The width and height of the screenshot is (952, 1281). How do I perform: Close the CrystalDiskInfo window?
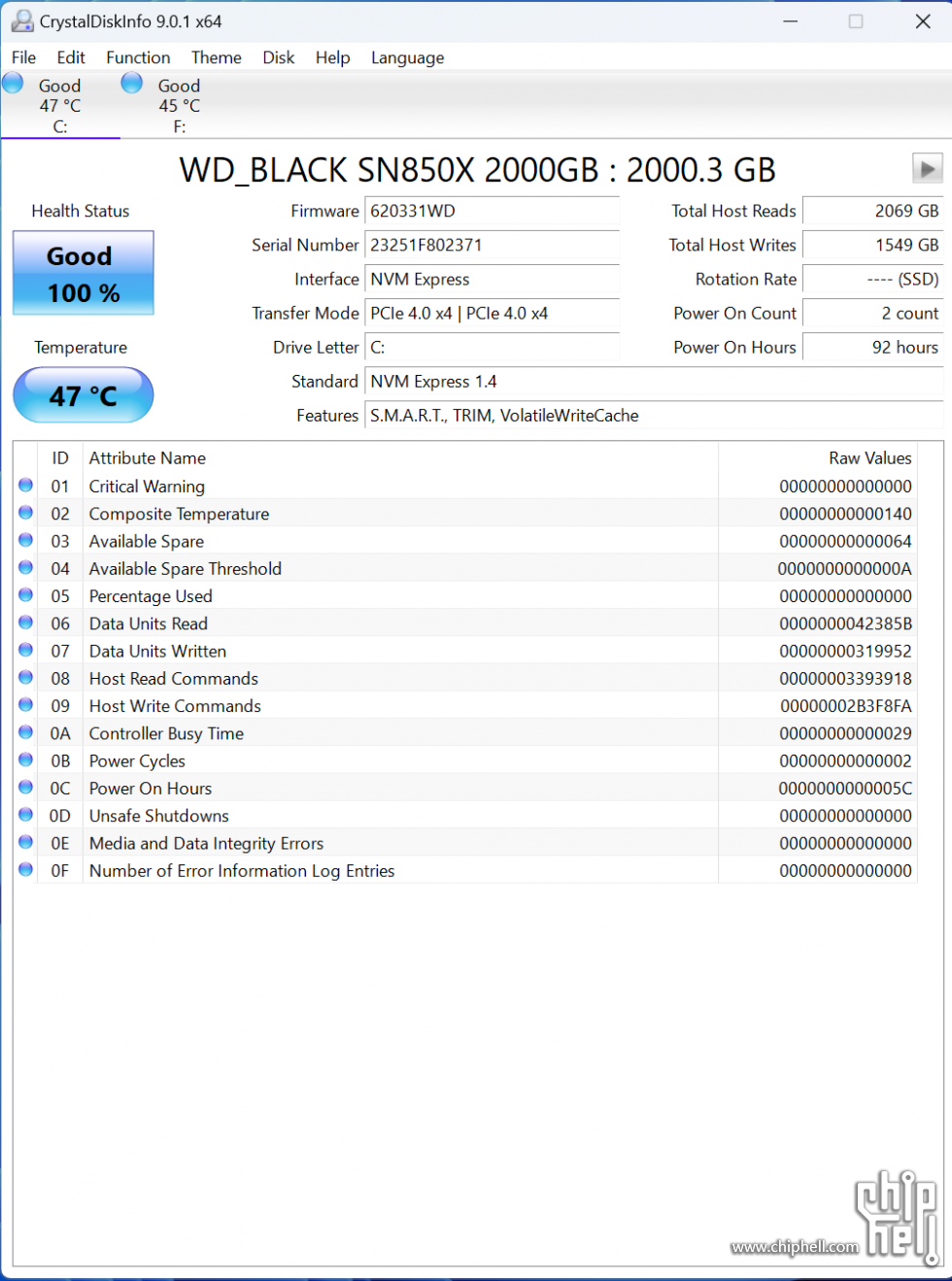pyautogui.click(x=923, y=21)
